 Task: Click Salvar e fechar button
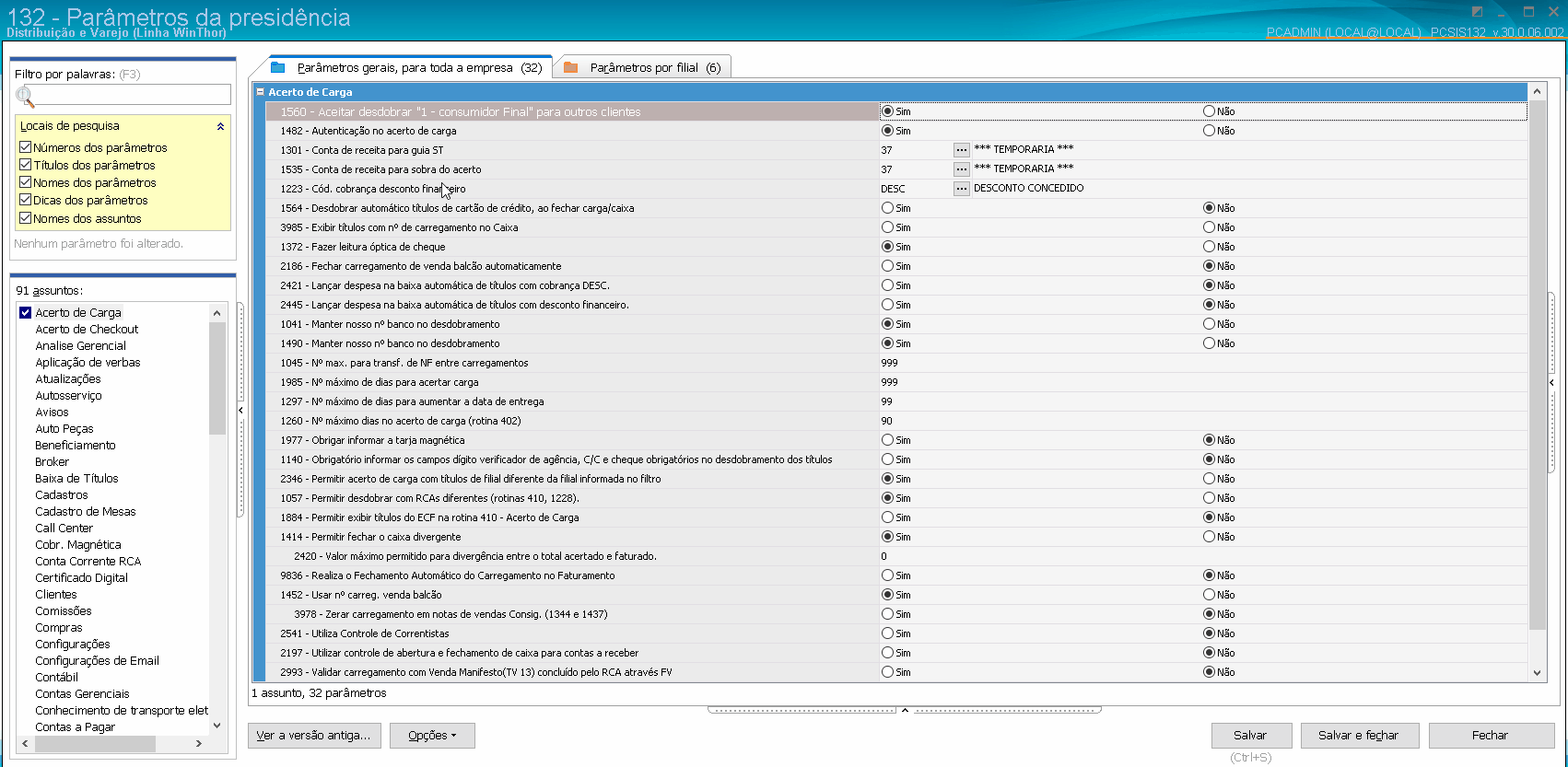click(1359, 736)
